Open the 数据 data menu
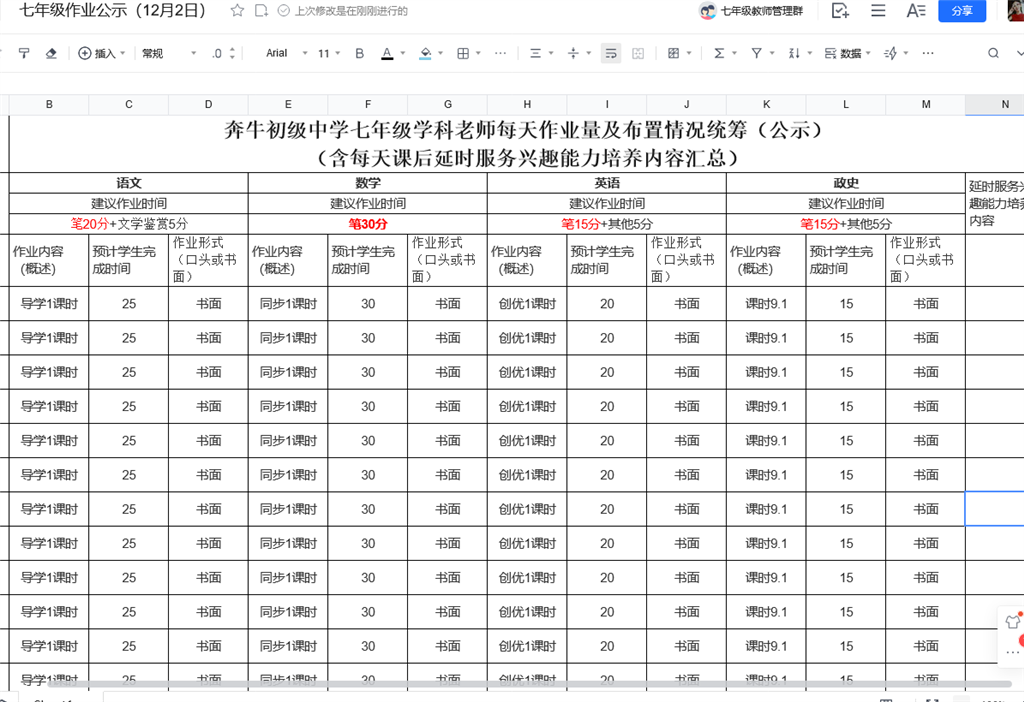 coord(848,54)
